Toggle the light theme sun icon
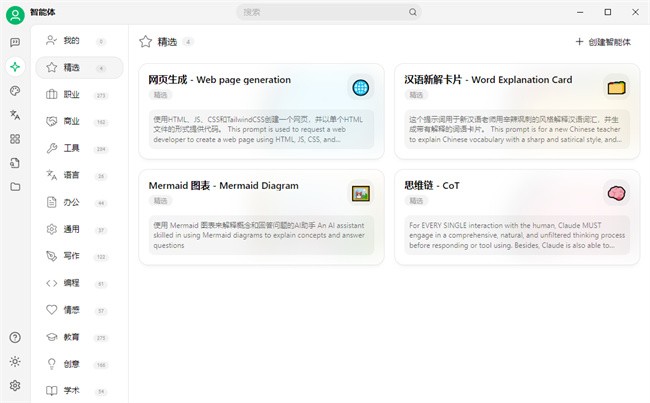Viewport: 650px width, 403px height. (15, 362)
